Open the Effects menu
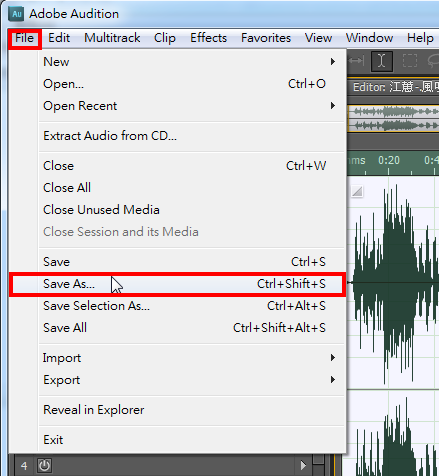Viewport: 439px width, 476px height. 209,38
